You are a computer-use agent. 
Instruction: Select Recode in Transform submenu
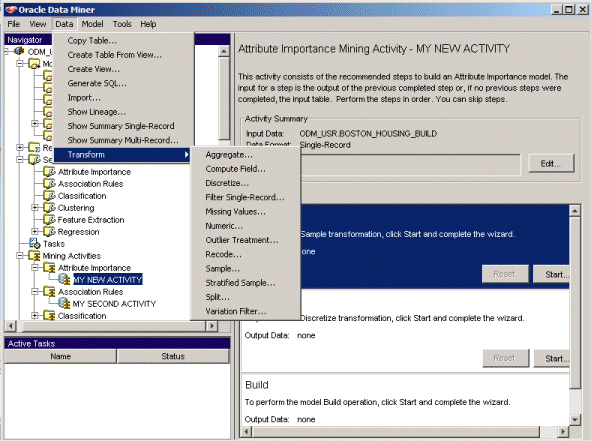coord(246,254)
